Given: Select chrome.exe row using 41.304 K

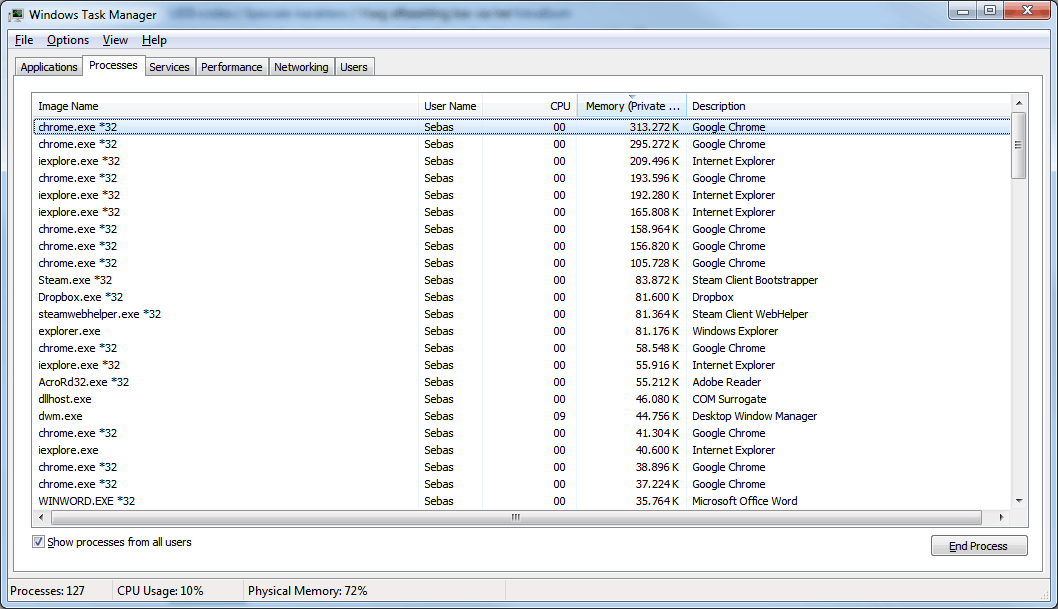Looking at the screenshot, I should pyautogui.click(x=522, y=433).
